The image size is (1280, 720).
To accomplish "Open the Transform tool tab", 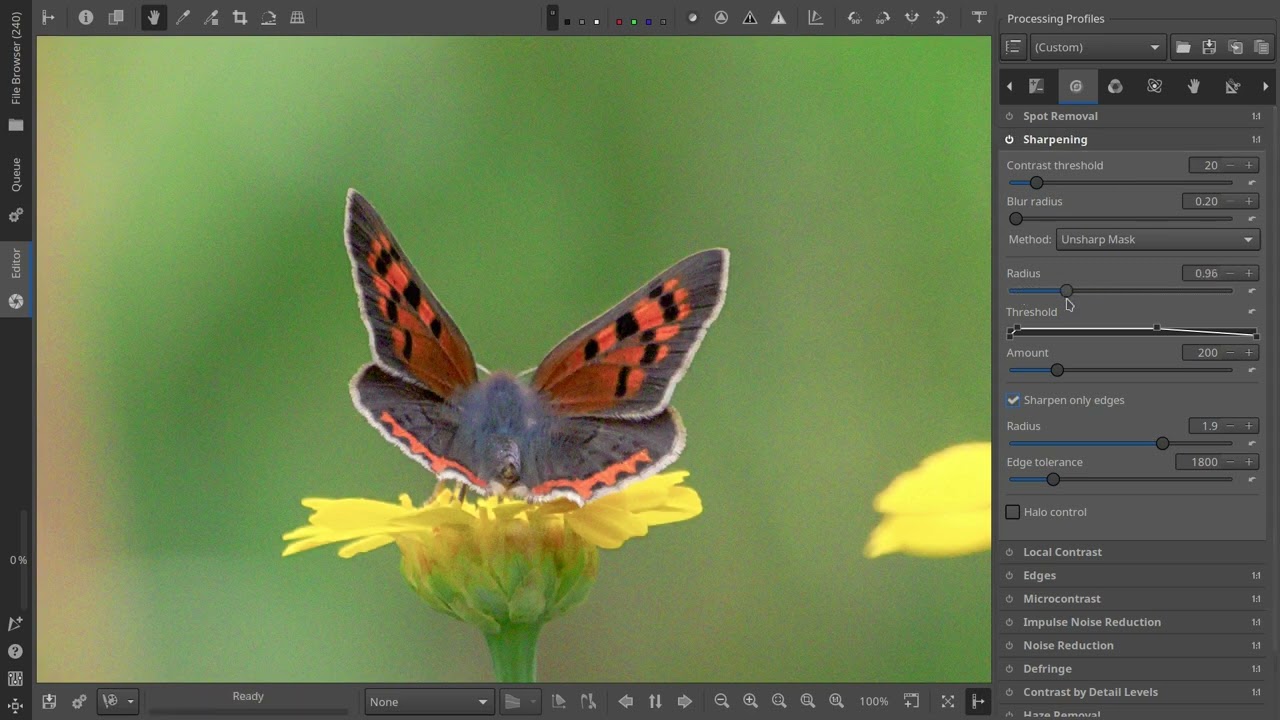I will [1232, 86].
